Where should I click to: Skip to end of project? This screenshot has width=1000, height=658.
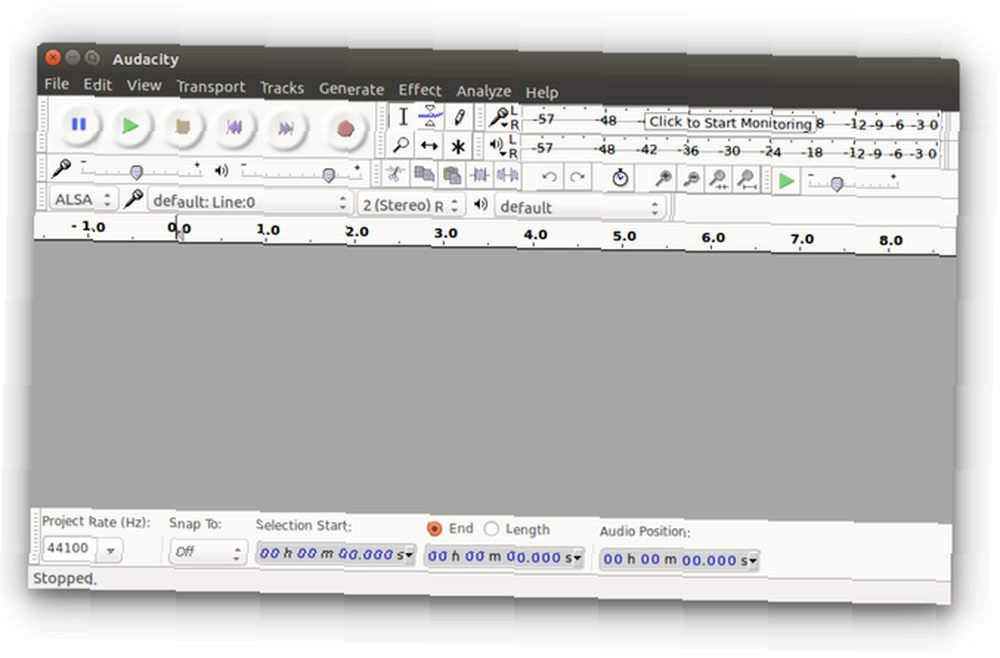[x=286, y=129]
